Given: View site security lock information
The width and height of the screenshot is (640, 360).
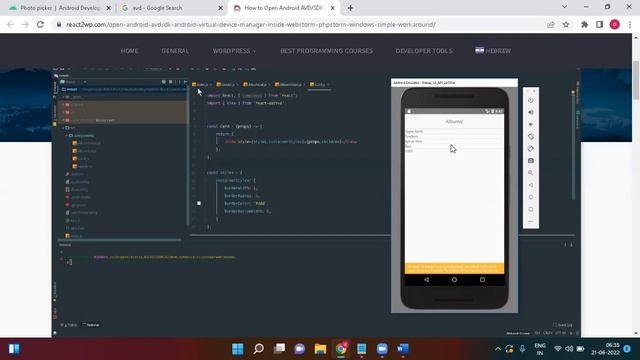Looking at the screenshot, I should 59,24.
